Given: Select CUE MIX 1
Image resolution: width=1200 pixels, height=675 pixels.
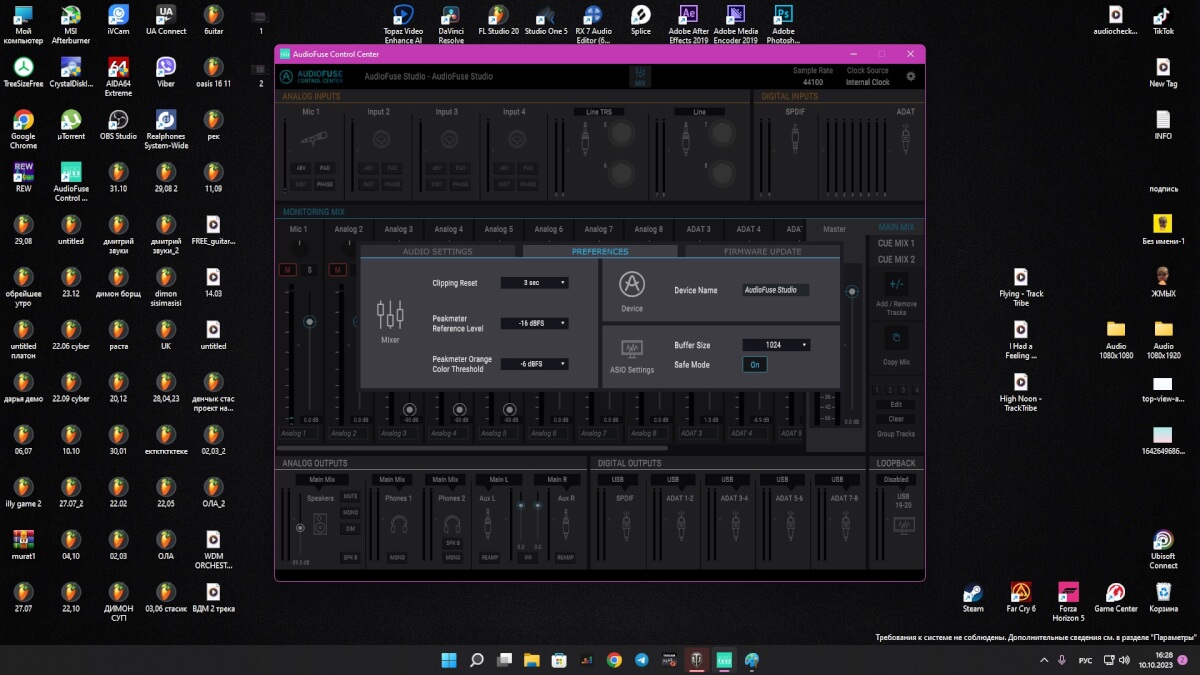Looking at the screenshot, I should (x=896, y=243).
